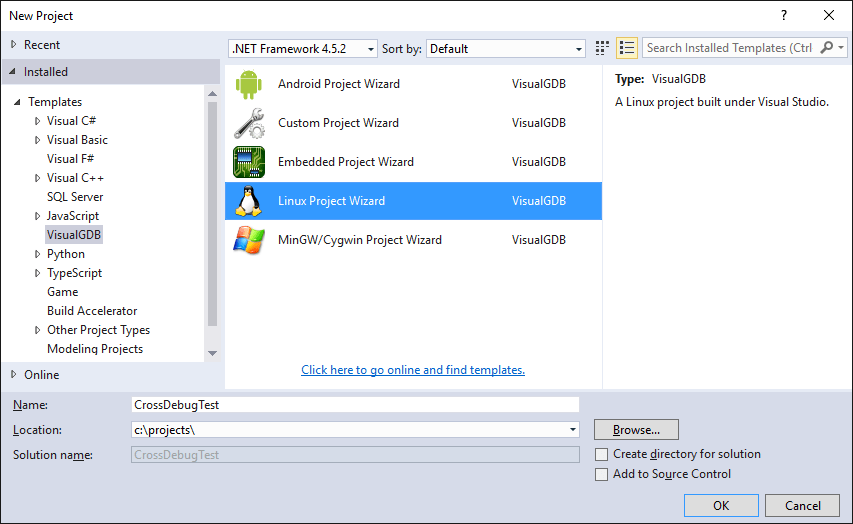Expand the Visual C# node arrow
Viewport: 853px width, 524px height.
[x=37, y=121]
